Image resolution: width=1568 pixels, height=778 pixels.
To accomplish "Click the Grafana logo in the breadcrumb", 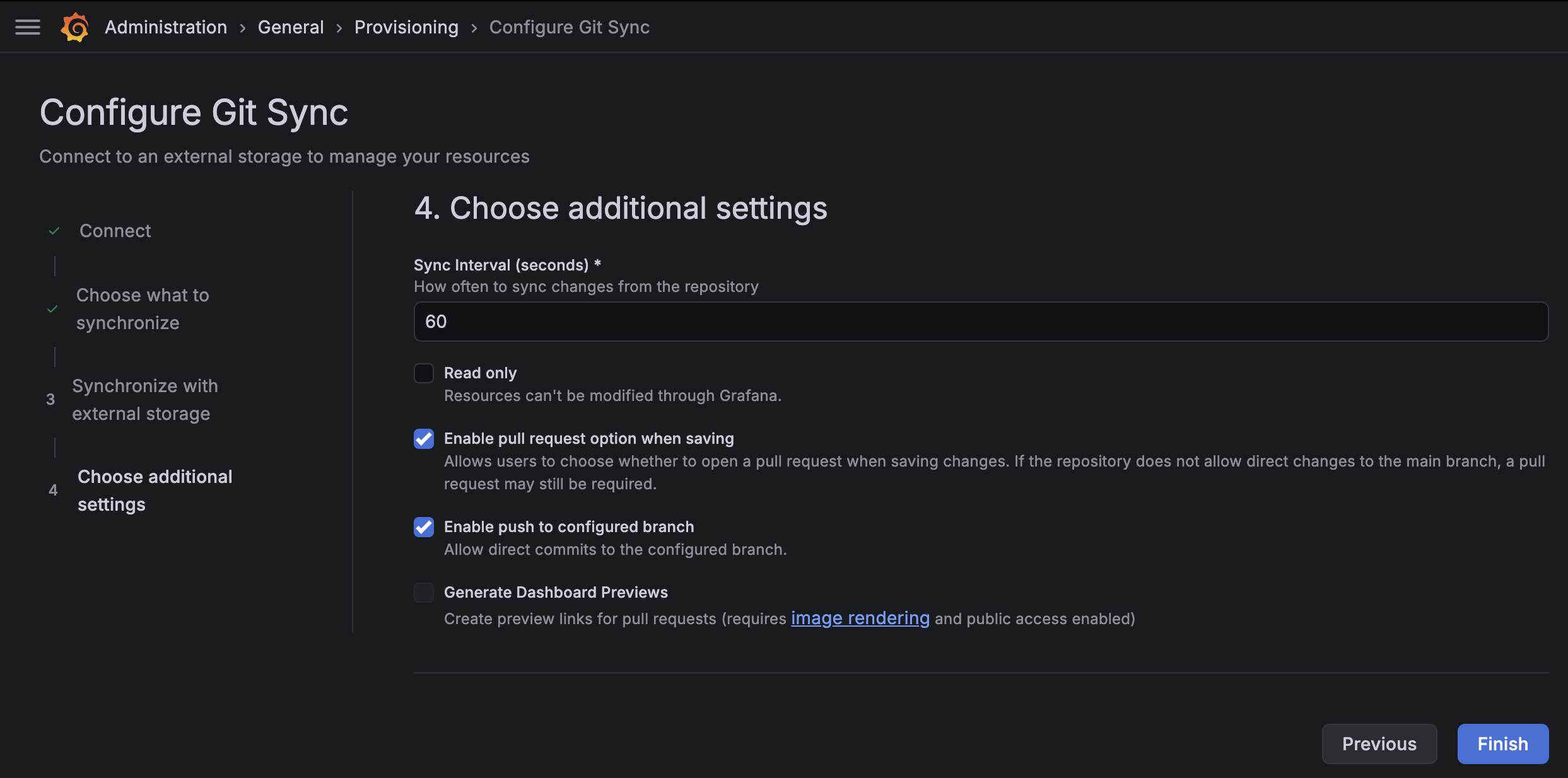I will [x=74, y=26].
